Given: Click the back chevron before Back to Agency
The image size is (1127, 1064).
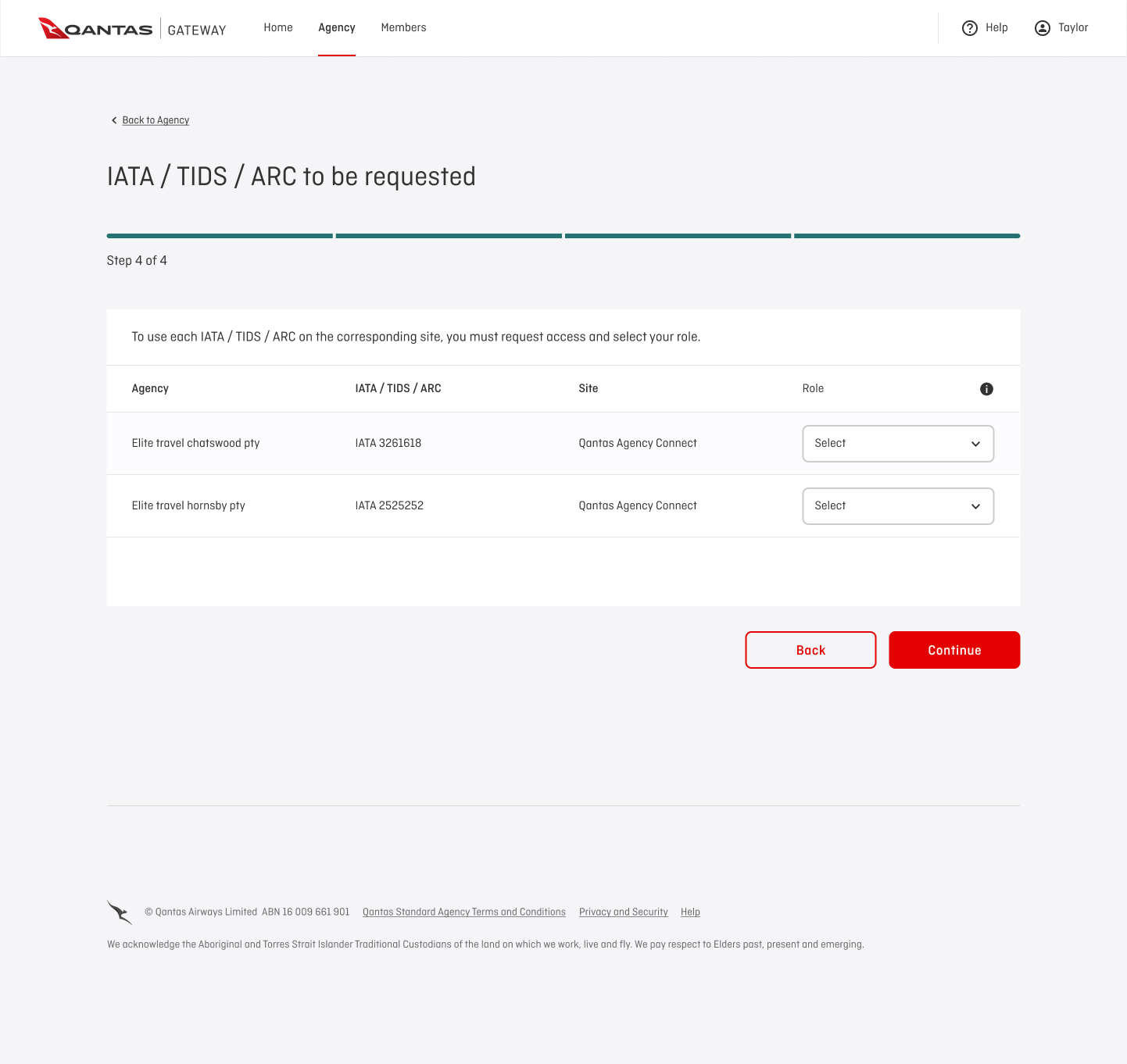Looking at the screenshot, I should [114, 120].
